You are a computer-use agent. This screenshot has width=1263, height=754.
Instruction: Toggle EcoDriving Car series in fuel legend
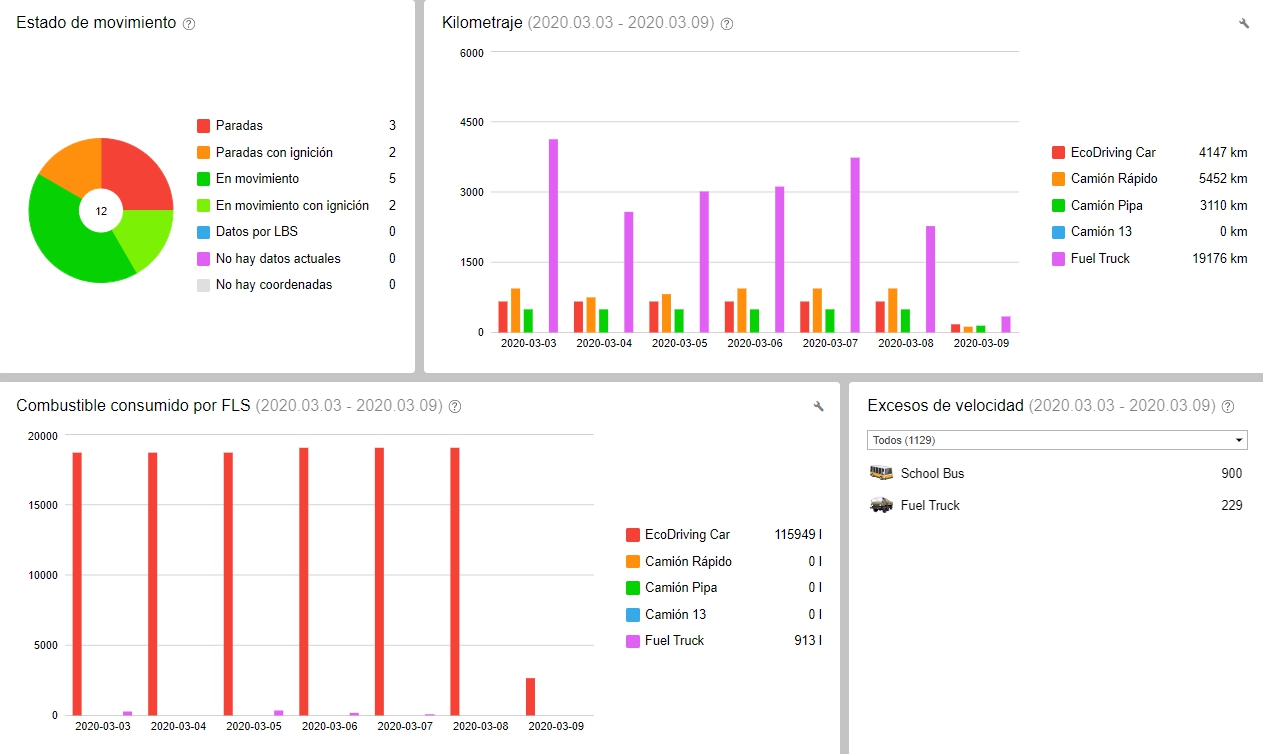pyautogui.click(x=687, y=535)
